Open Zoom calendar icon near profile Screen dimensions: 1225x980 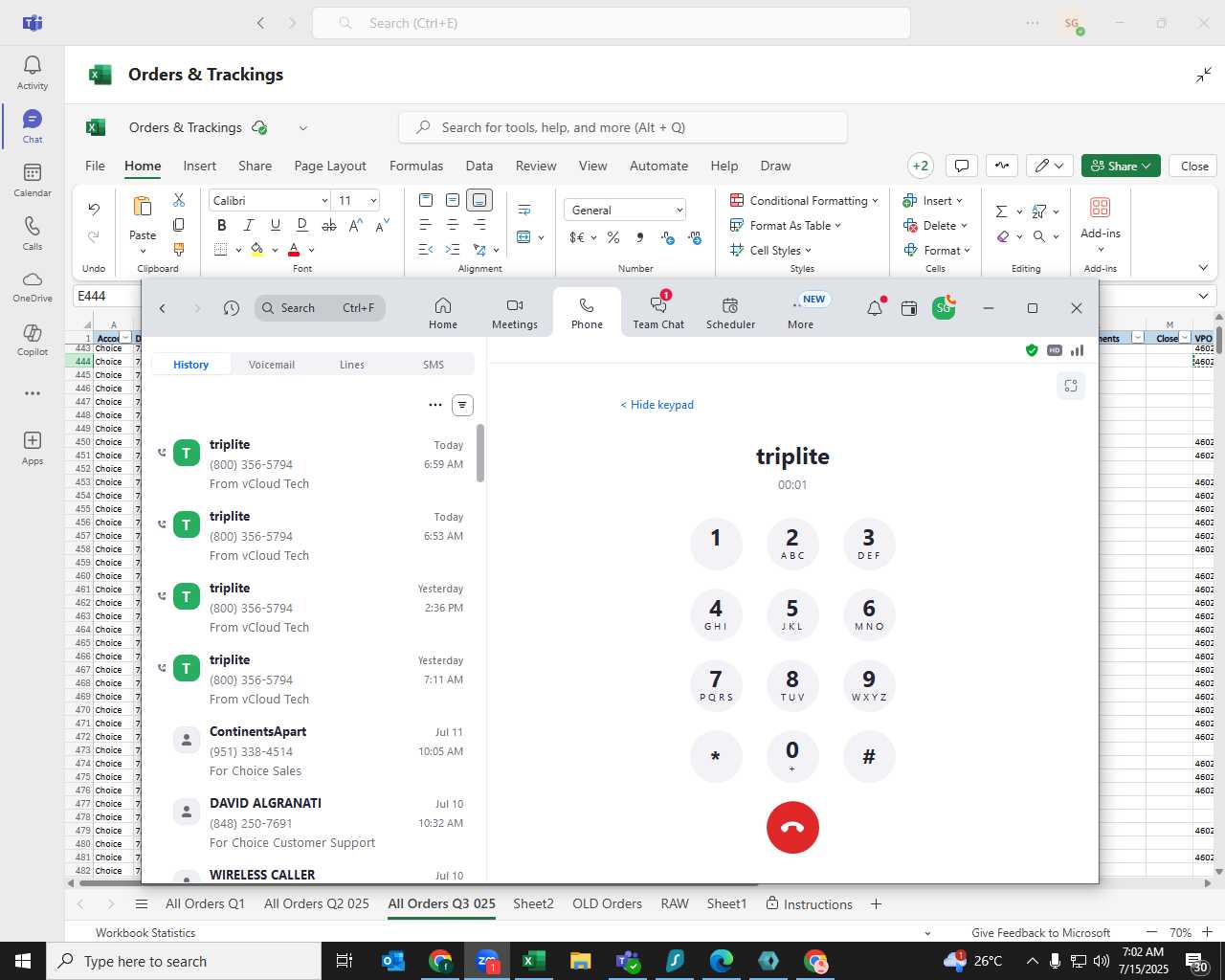909,308
